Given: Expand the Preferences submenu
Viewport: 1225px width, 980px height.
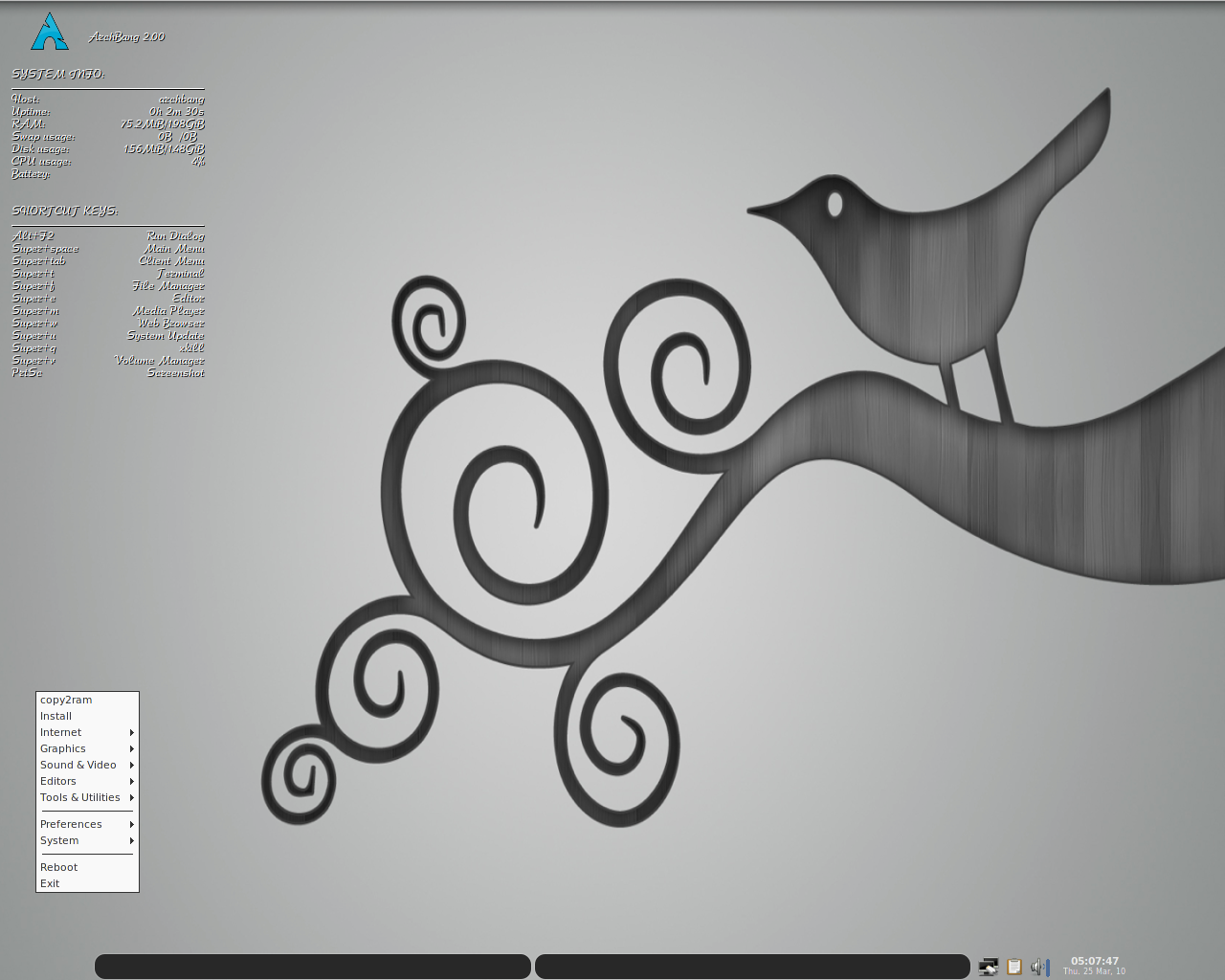Looking at the screenshot, I should click(x=87, y=824).
